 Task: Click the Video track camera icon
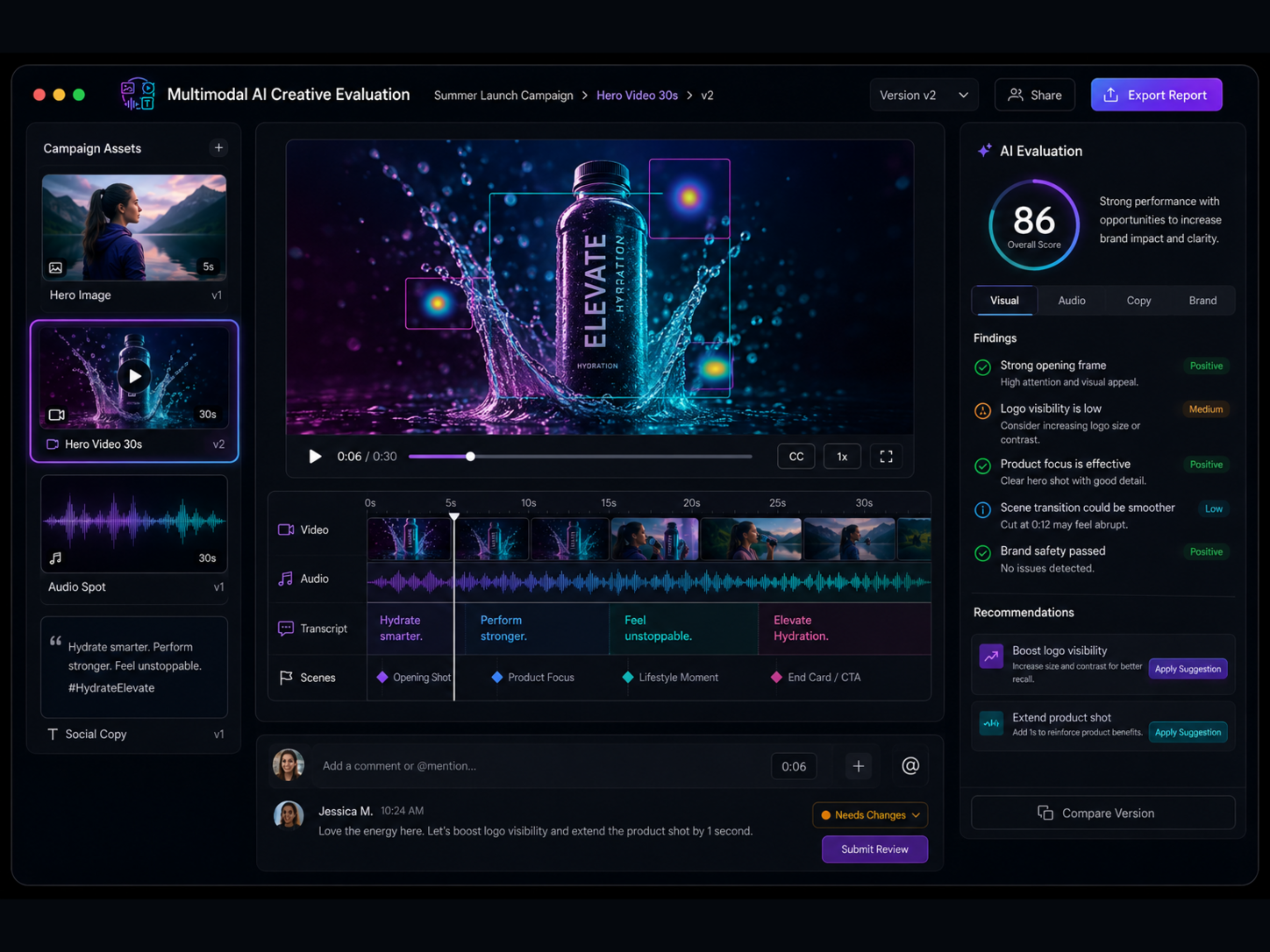[286, 529]
